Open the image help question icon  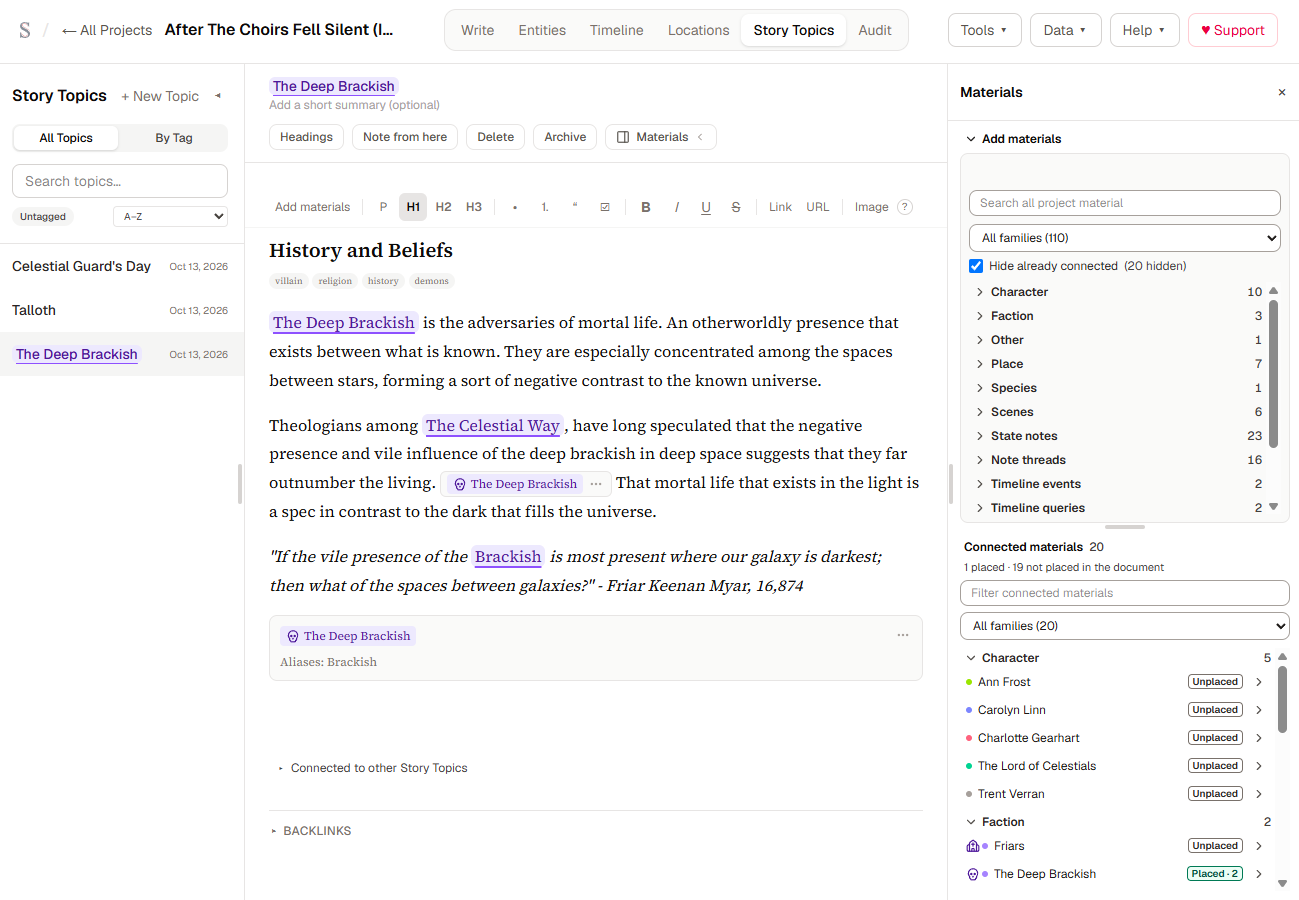point(905,207)
